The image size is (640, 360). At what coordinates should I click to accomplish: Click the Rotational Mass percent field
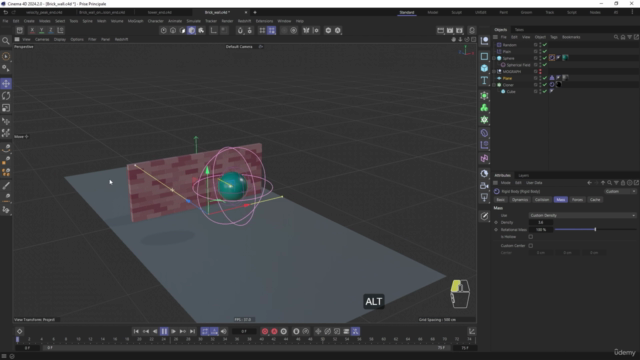click(x=541, y=229)
